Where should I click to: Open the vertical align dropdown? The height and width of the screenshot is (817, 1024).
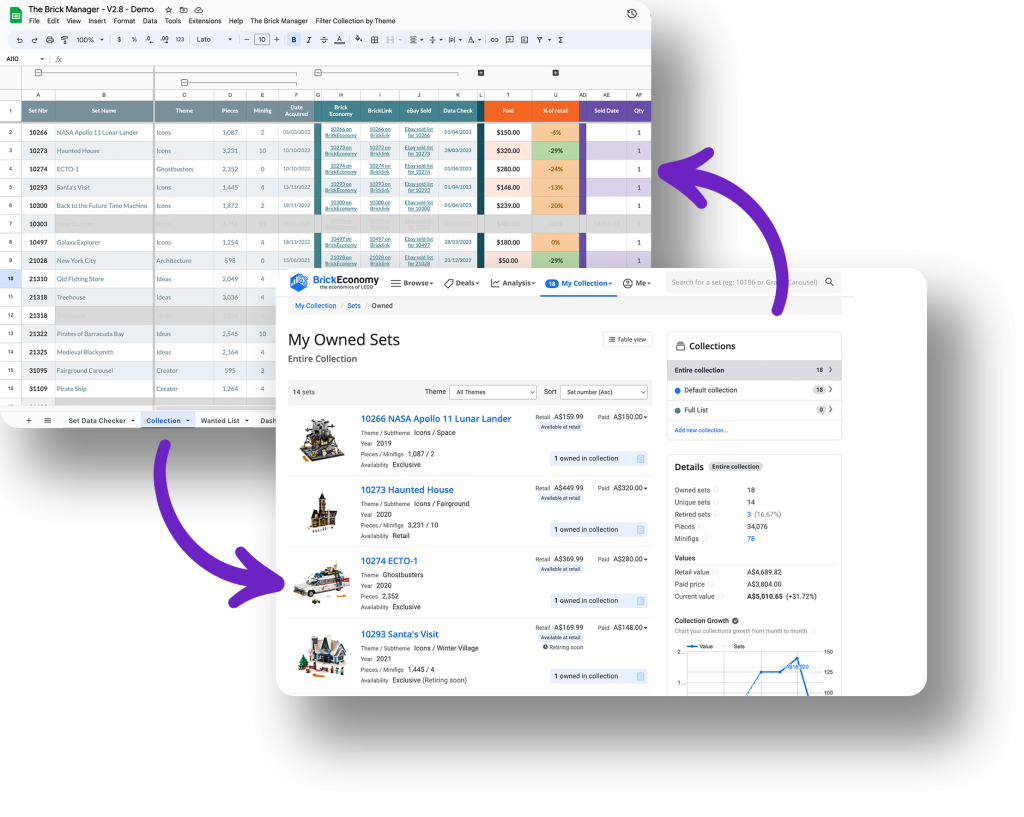[x=436, y=40]
